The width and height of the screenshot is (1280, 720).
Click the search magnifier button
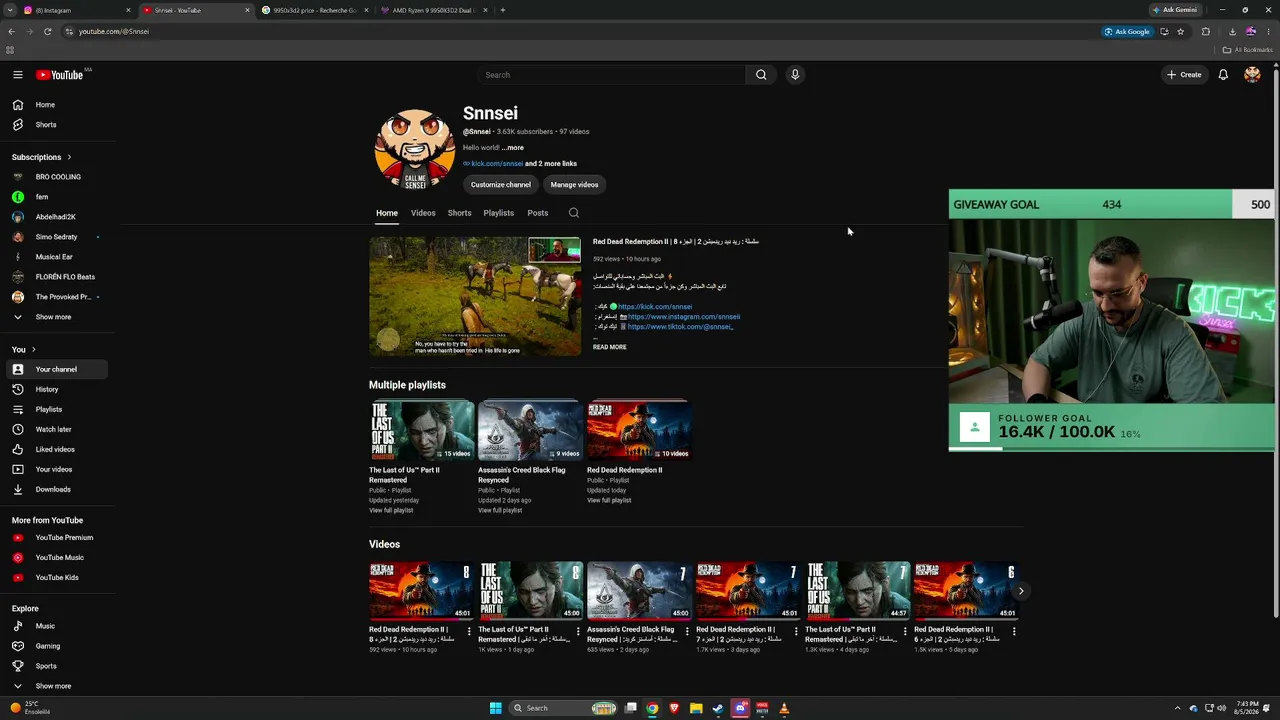tap(761, 75)
